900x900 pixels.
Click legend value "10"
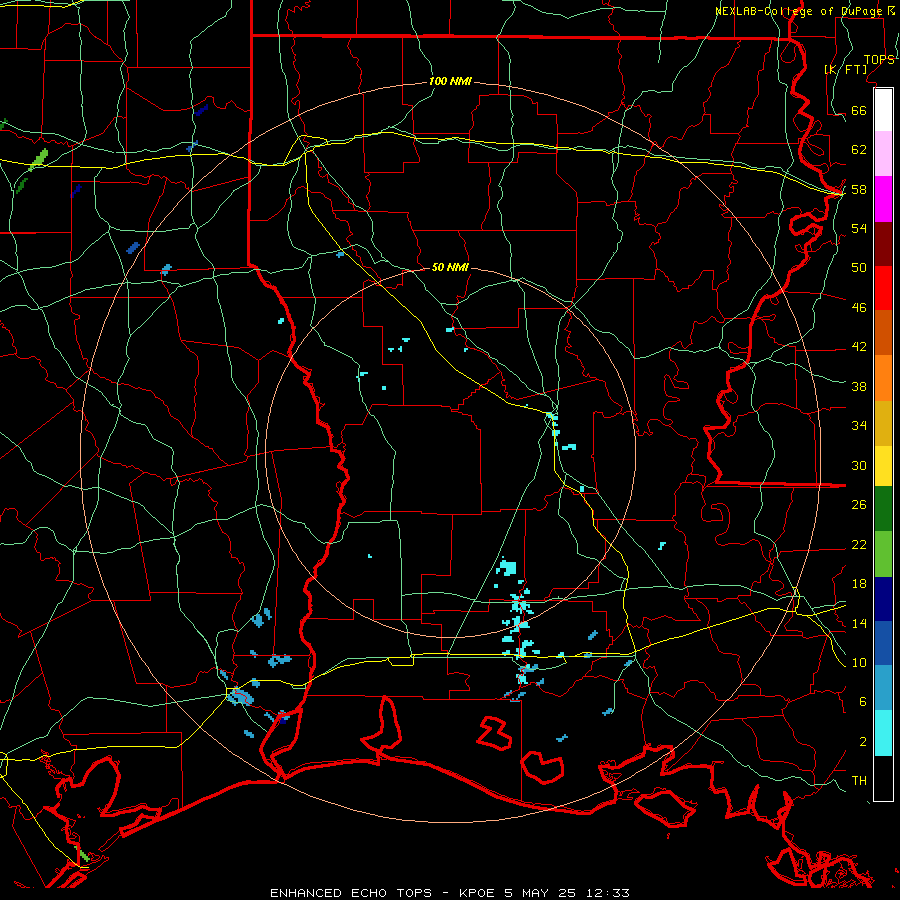[859, 662]
